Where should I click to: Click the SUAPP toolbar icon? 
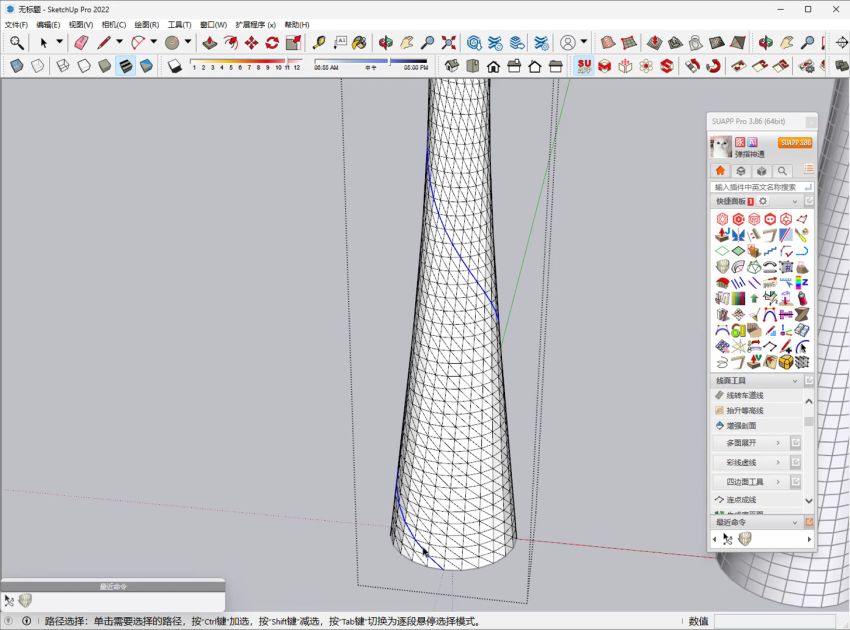tap(584, 66)
